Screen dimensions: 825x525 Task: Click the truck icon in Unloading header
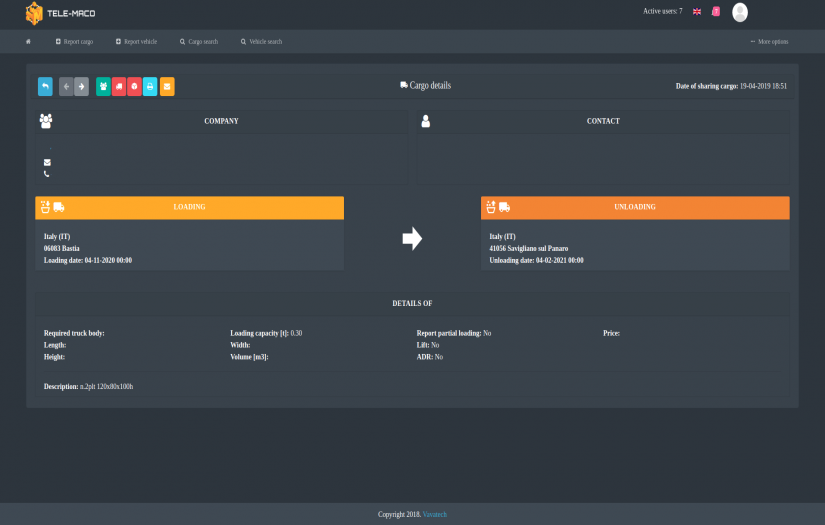click(x=505, y=207)
